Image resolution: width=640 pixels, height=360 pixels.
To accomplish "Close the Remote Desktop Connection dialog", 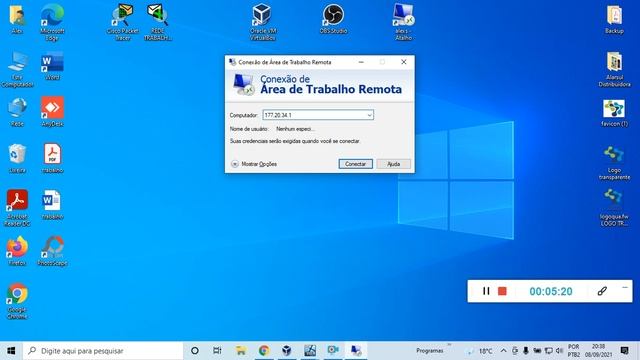I will [x=404, y=62].
